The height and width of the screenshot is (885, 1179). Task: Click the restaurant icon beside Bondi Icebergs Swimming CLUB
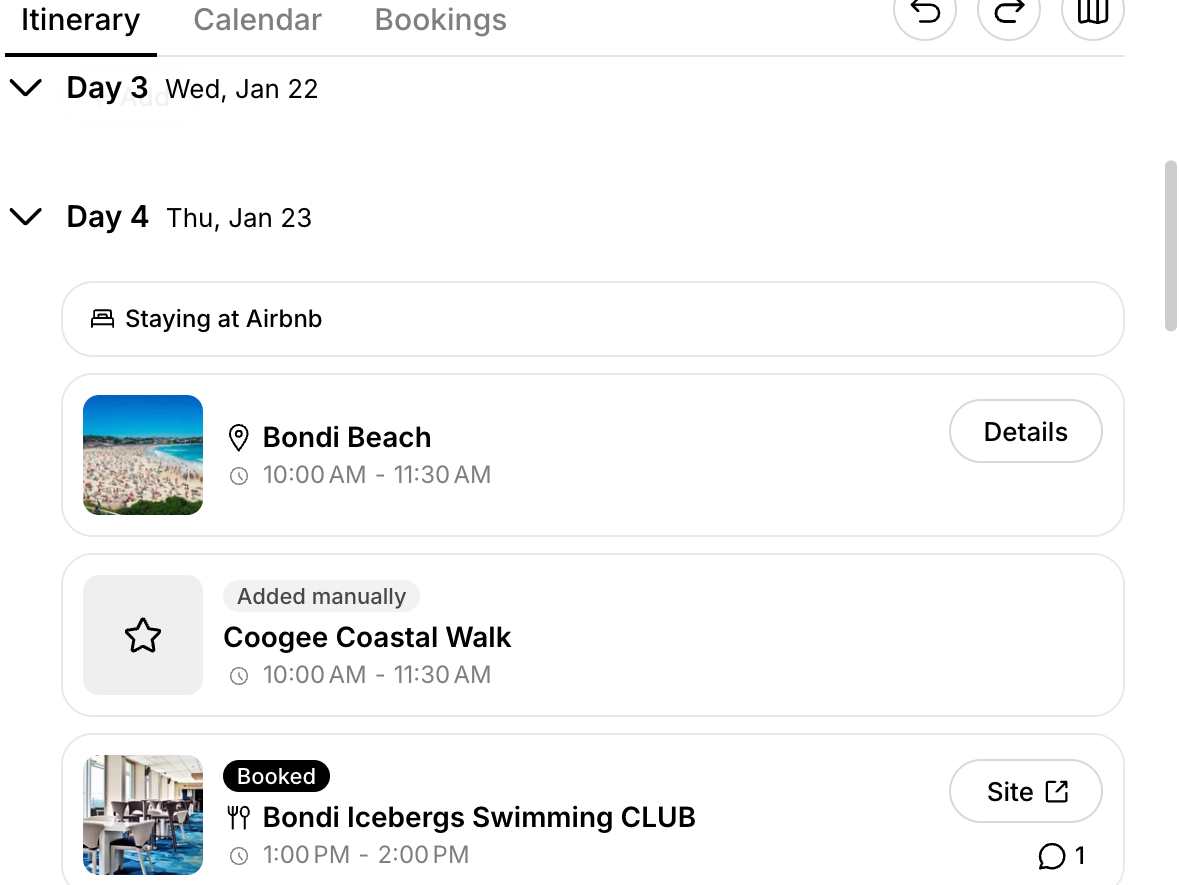click(x=238, y=817)
